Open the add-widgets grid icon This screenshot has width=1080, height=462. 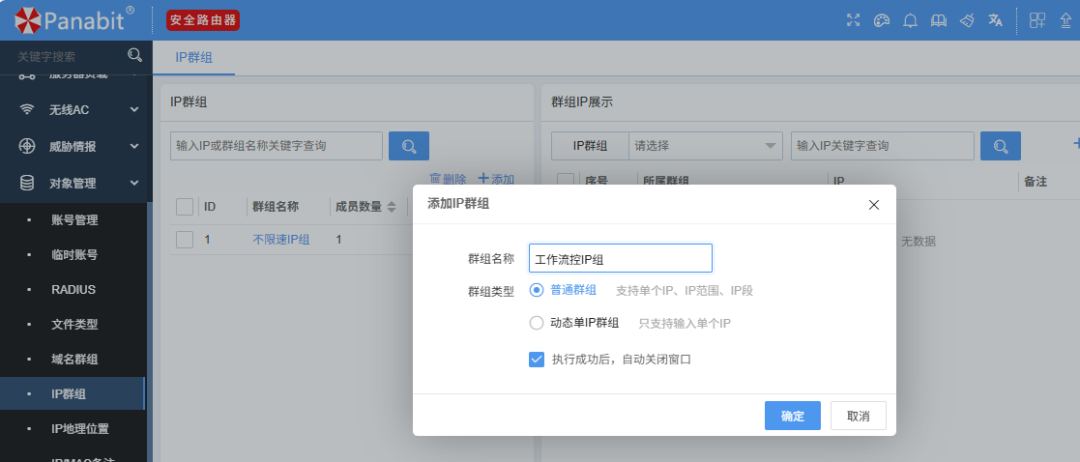pos(1037,21)
